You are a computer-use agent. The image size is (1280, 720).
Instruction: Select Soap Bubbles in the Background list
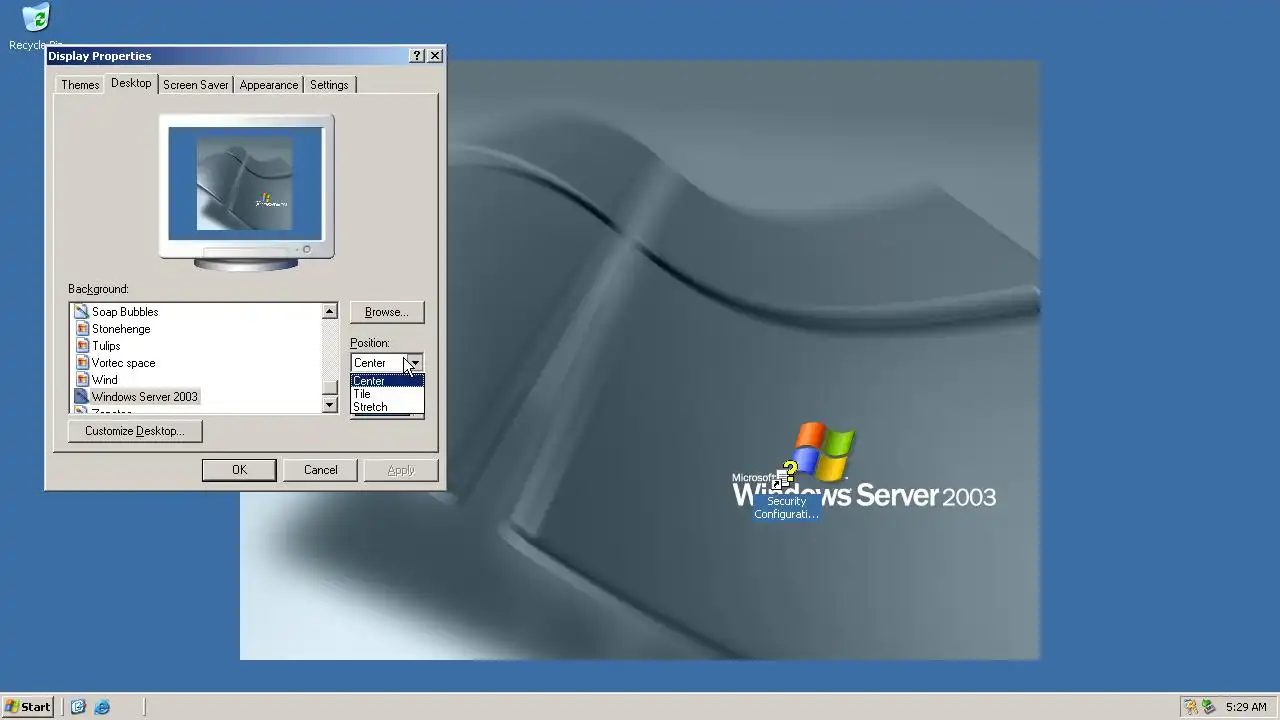pyautogui.click(x=125, y=312)
